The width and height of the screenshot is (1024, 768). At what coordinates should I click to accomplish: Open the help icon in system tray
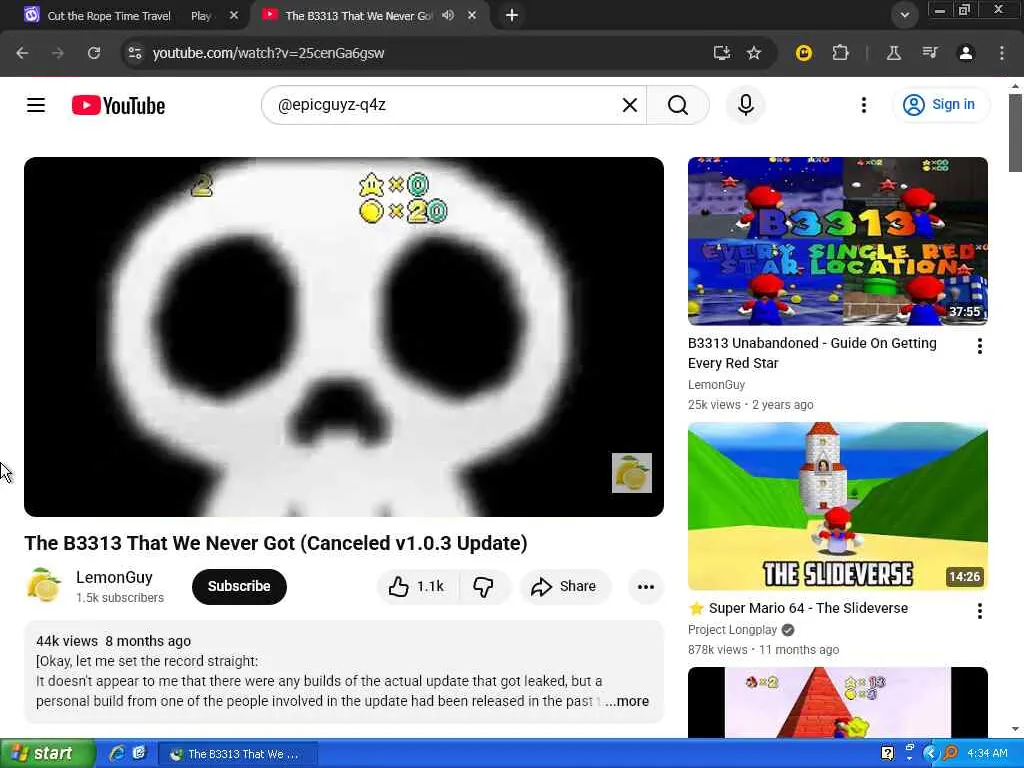pos(888,753)
